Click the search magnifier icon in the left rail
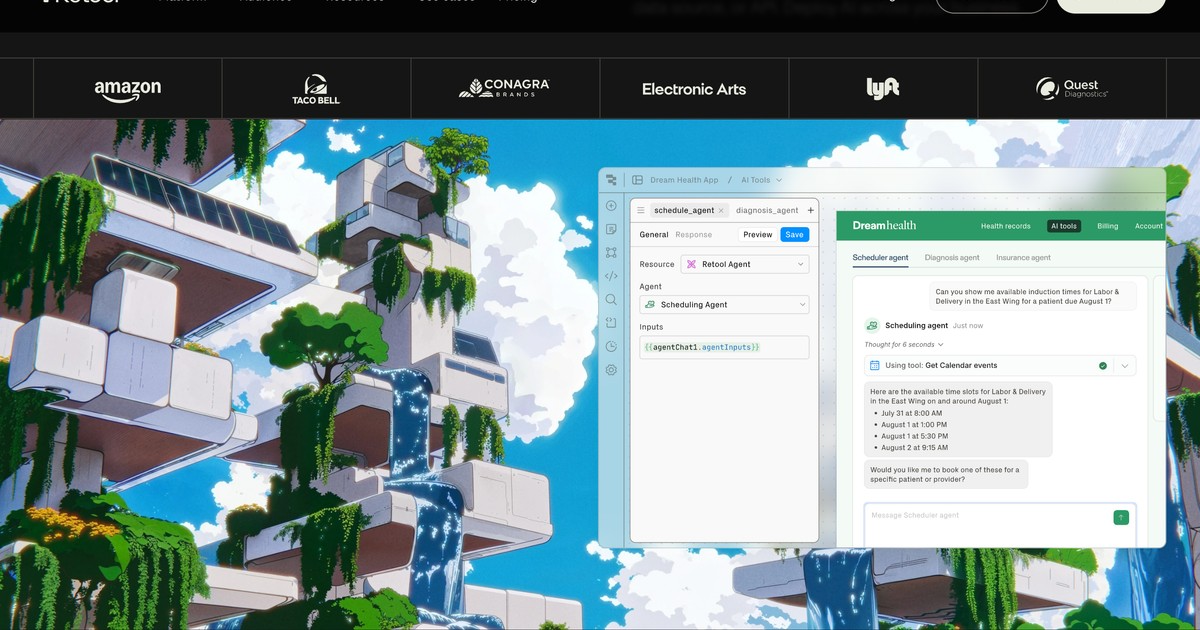 (x=611, y=299)
